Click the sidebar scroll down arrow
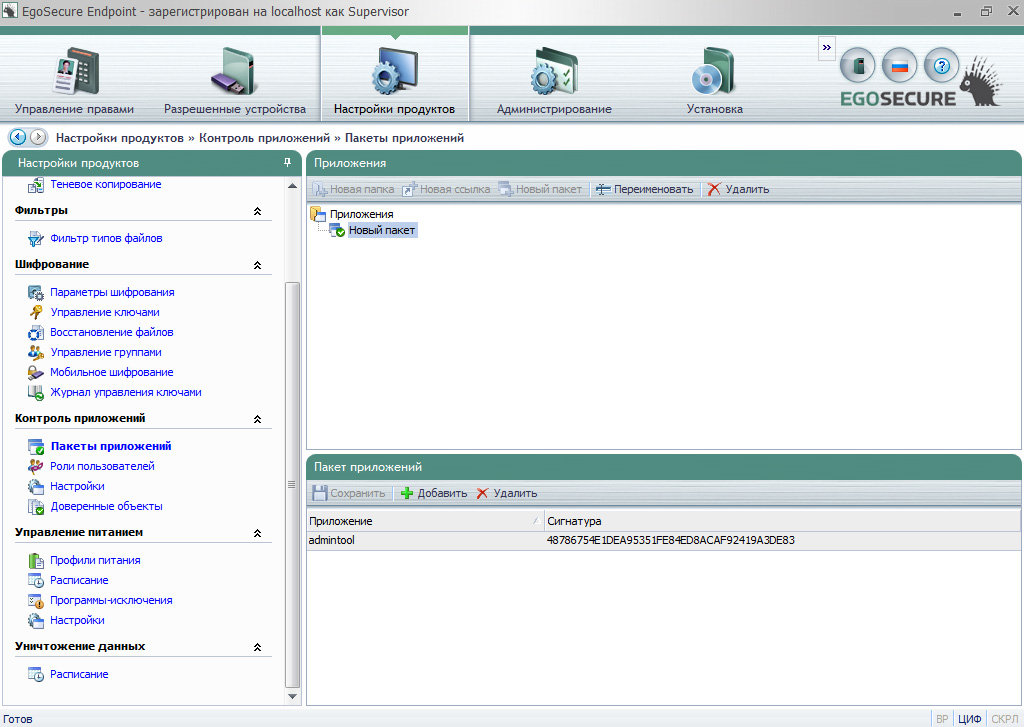This screenshot has width=1024, height=727. tap(293, 696)
